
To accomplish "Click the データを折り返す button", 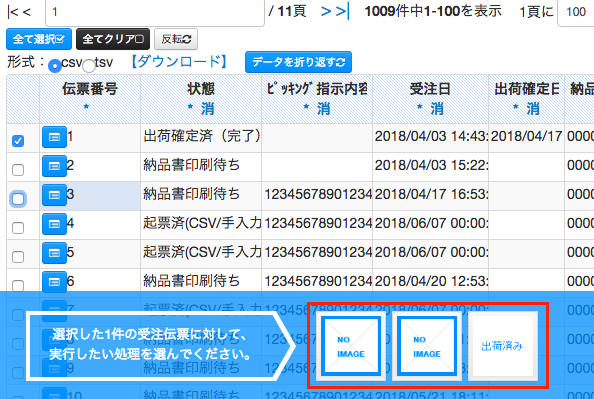I will pos(299,62).
